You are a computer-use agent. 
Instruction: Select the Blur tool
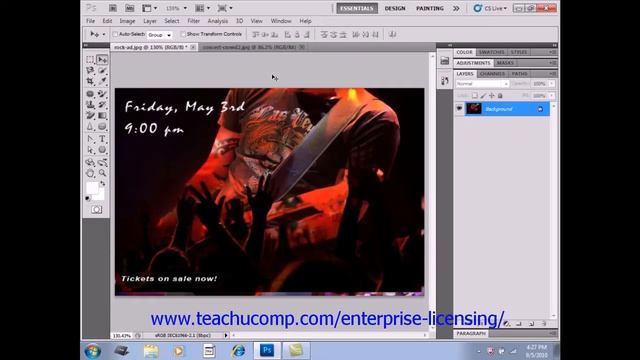pyautogui.click(x=90, y=127)
